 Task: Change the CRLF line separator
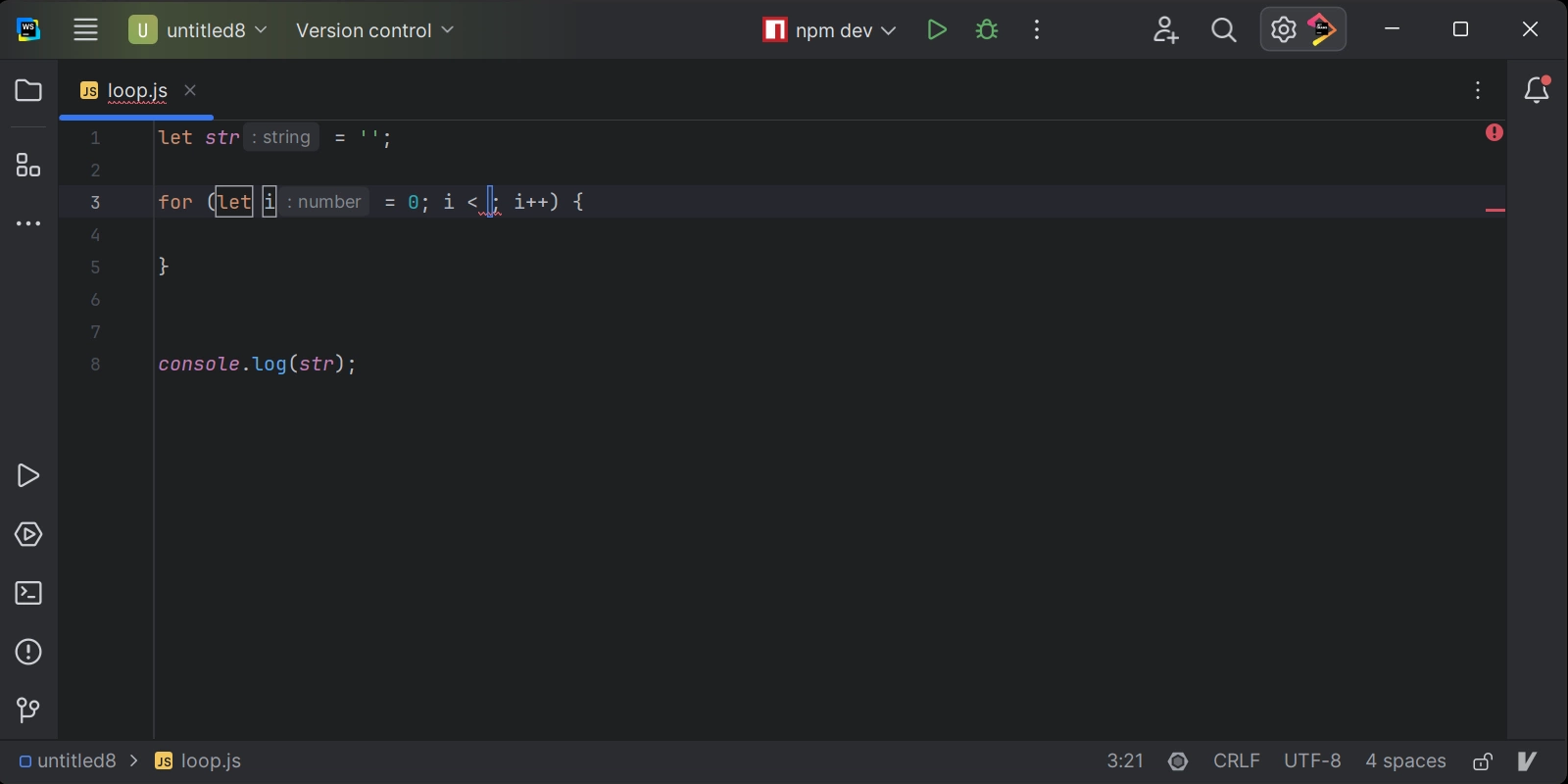point(1237,760)
